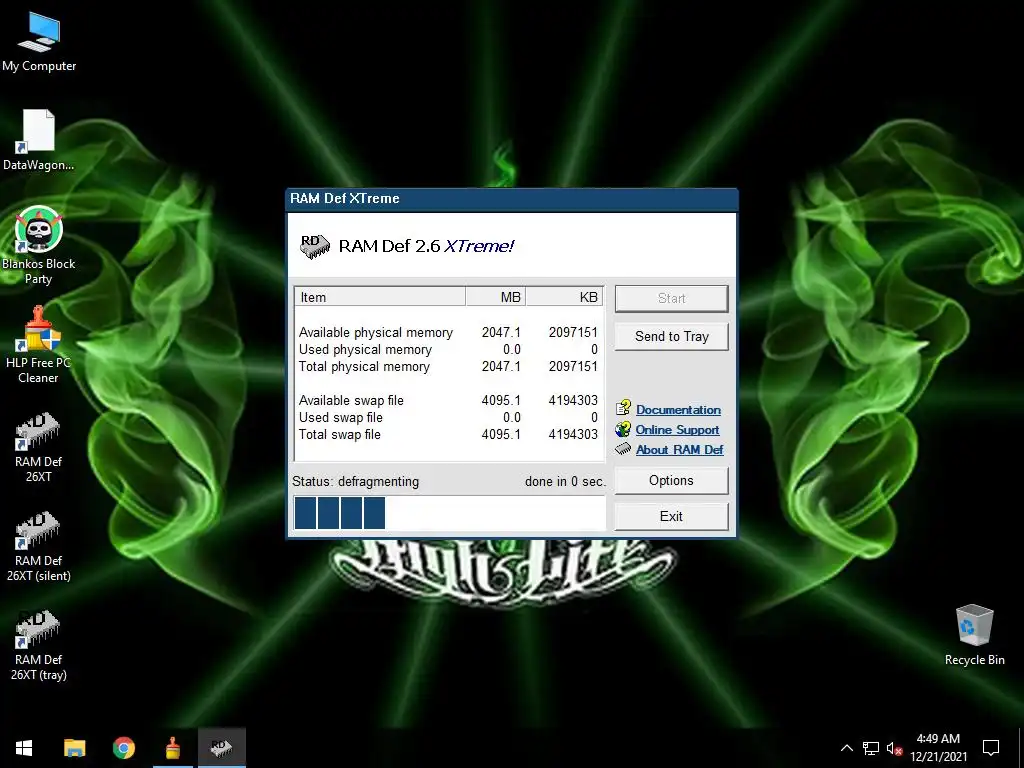This screenshot has height=768, width=1024.
Task: Open the About RAM Def link
Action: [680, 449]
